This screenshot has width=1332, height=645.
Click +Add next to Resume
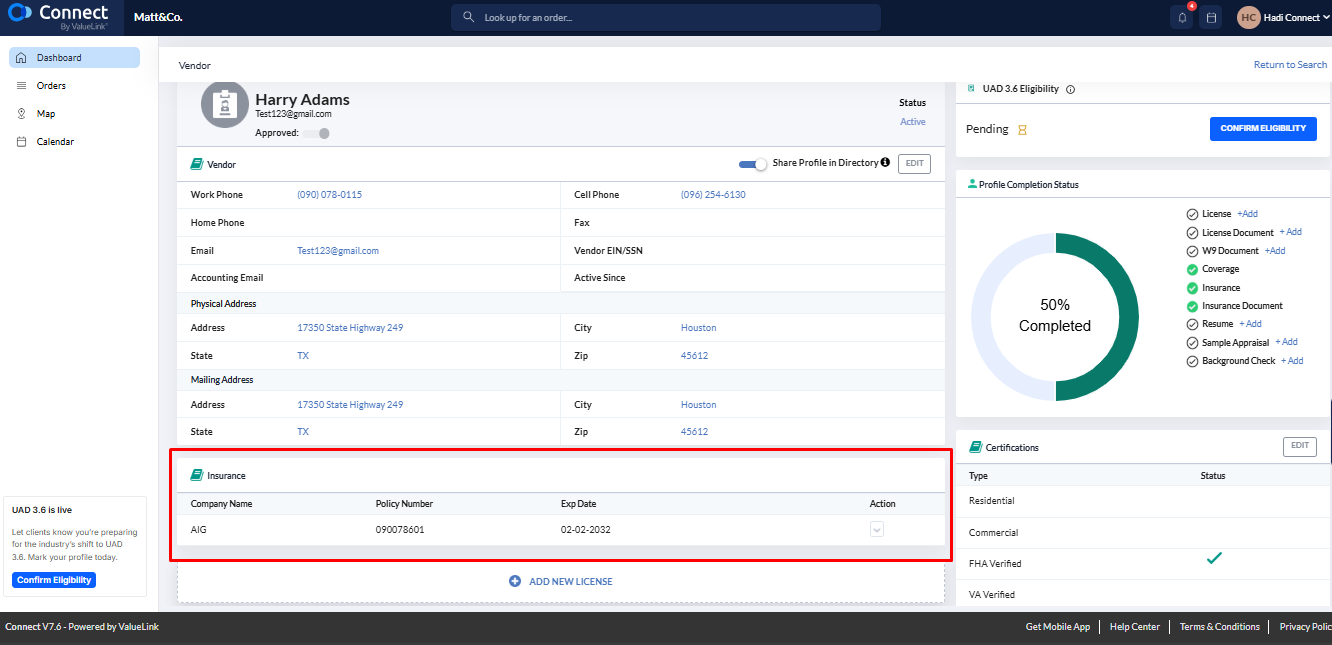point(1250,324)
